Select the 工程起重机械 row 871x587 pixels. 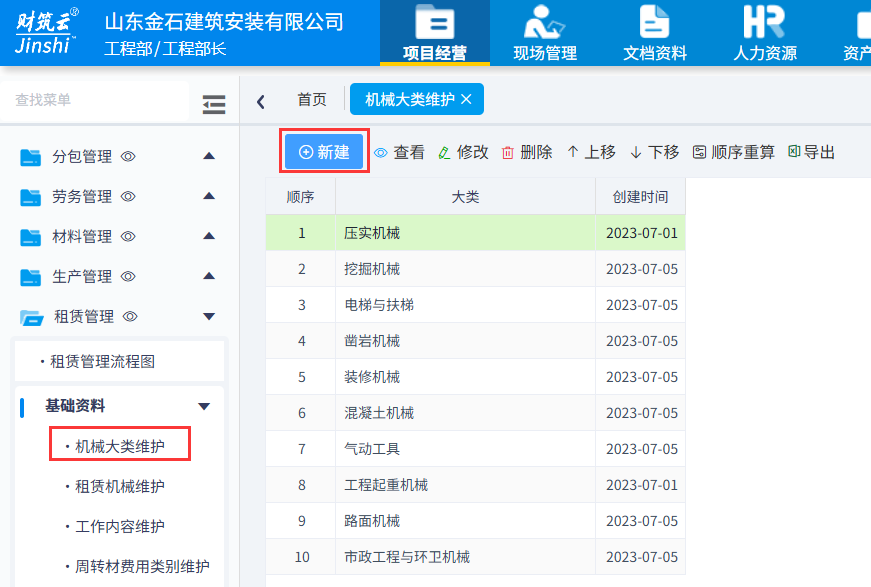(475, 485)
